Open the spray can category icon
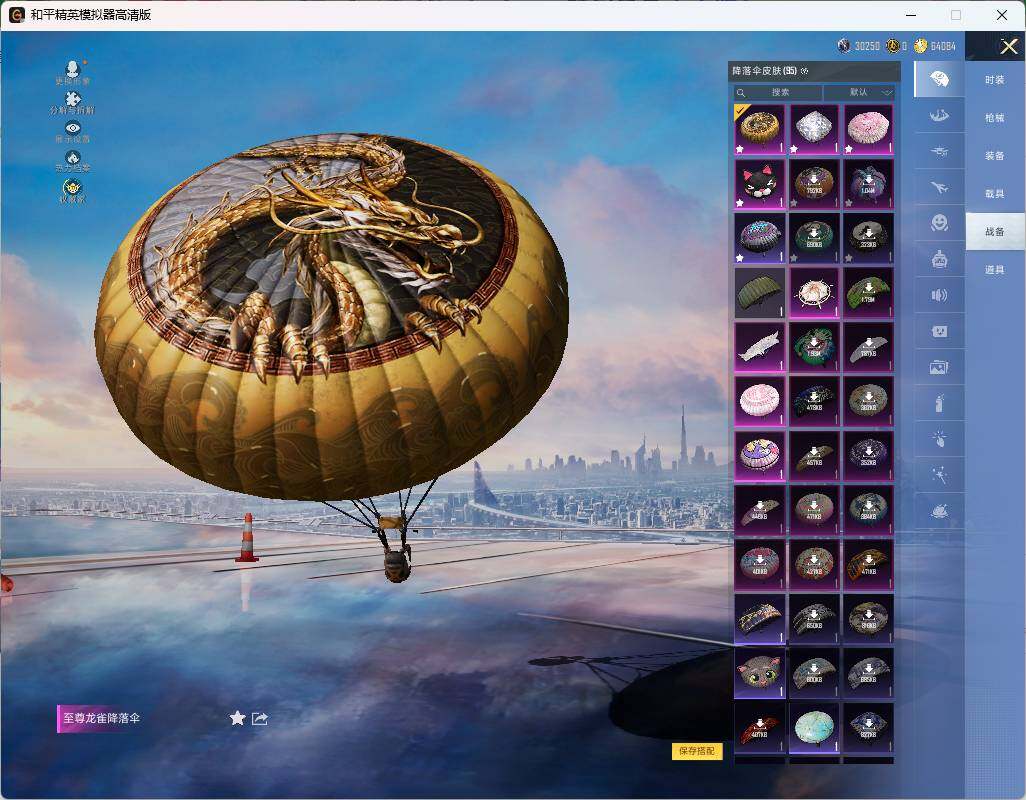This screenshot has height=800, width=1026. 939,404
